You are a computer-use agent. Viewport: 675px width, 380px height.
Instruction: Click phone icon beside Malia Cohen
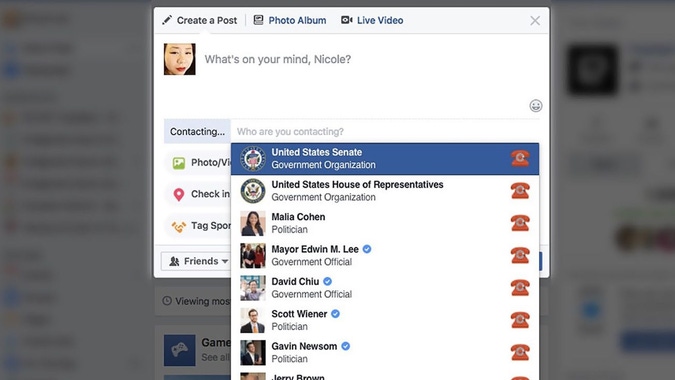[x=520, y=223]
